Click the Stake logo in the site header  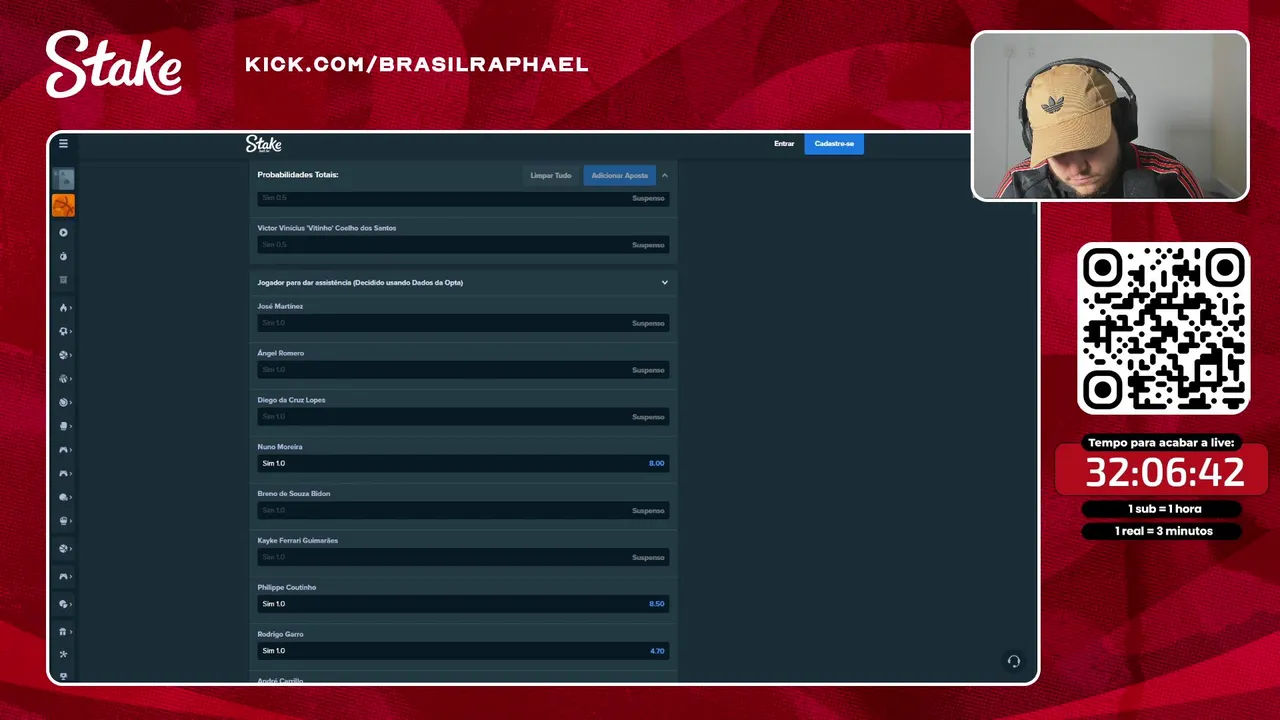(264, 144)
